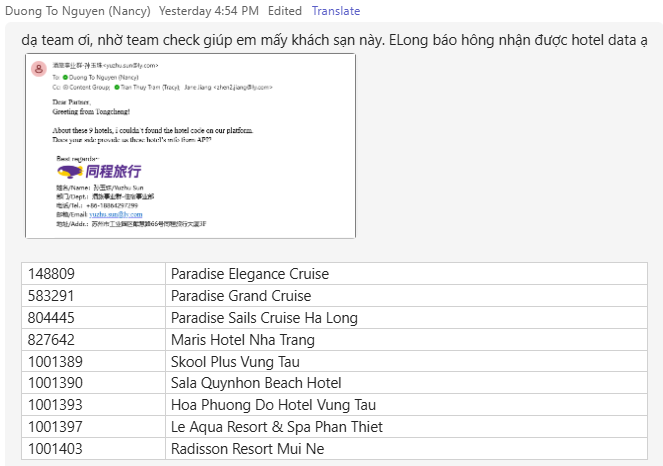Select the Radisson Resort Mui Ne cell
The width and height of the screenshot is (663, 466).
(x=247, y=449)
